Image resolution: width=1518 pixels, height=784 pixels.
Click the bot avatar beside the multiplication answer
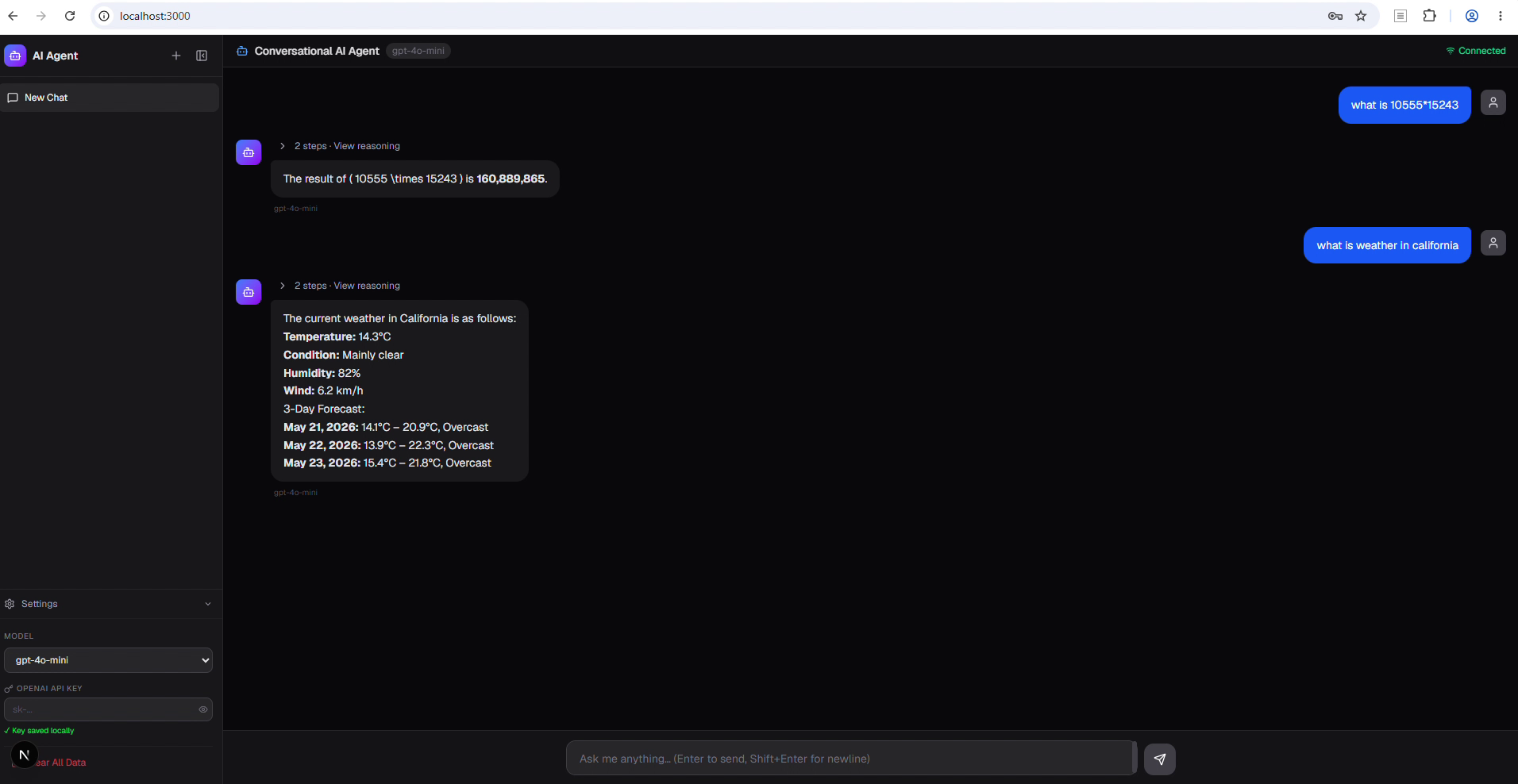(x=249, y=152)
